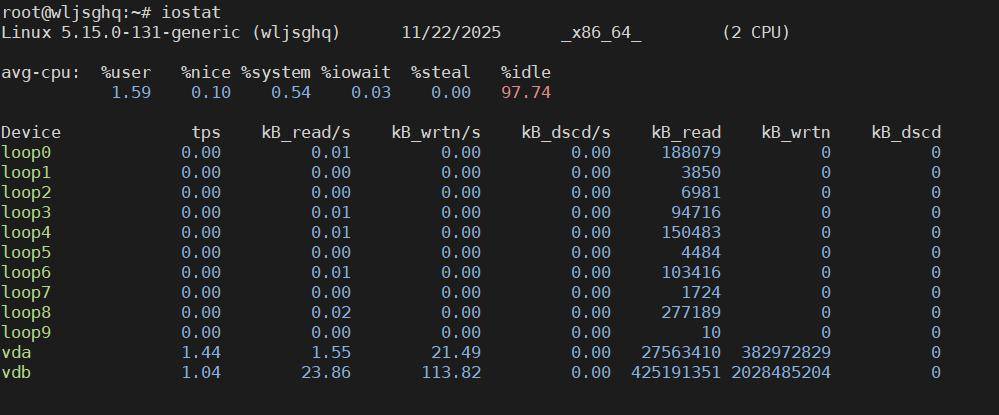Image resolution: width=999 pixels, height=415 pixels.
Task: Select the kB_wrtn/s column header
Action: (436, 133)
